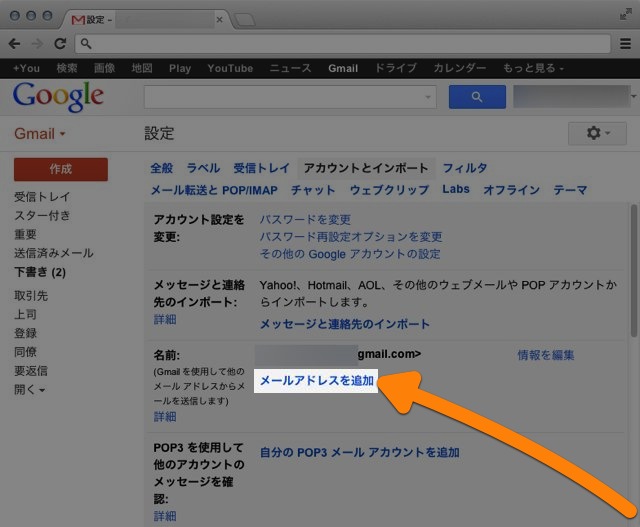Viewport: 640px width, 527px height.
Task: Open メール転送と POP/IMAP tab
Action: pos(214,190)
